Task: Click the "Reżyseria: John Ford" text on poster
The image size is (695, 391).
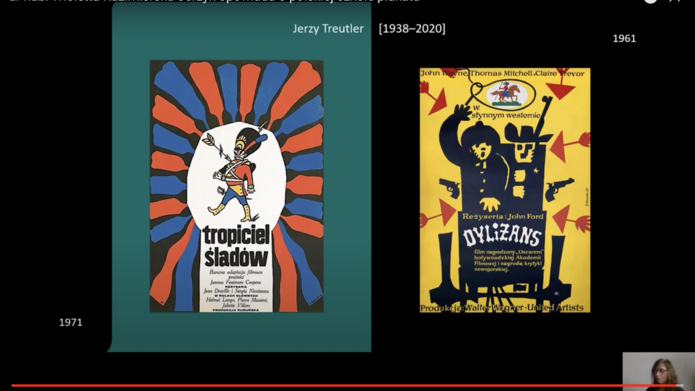Action: (503, 216)
